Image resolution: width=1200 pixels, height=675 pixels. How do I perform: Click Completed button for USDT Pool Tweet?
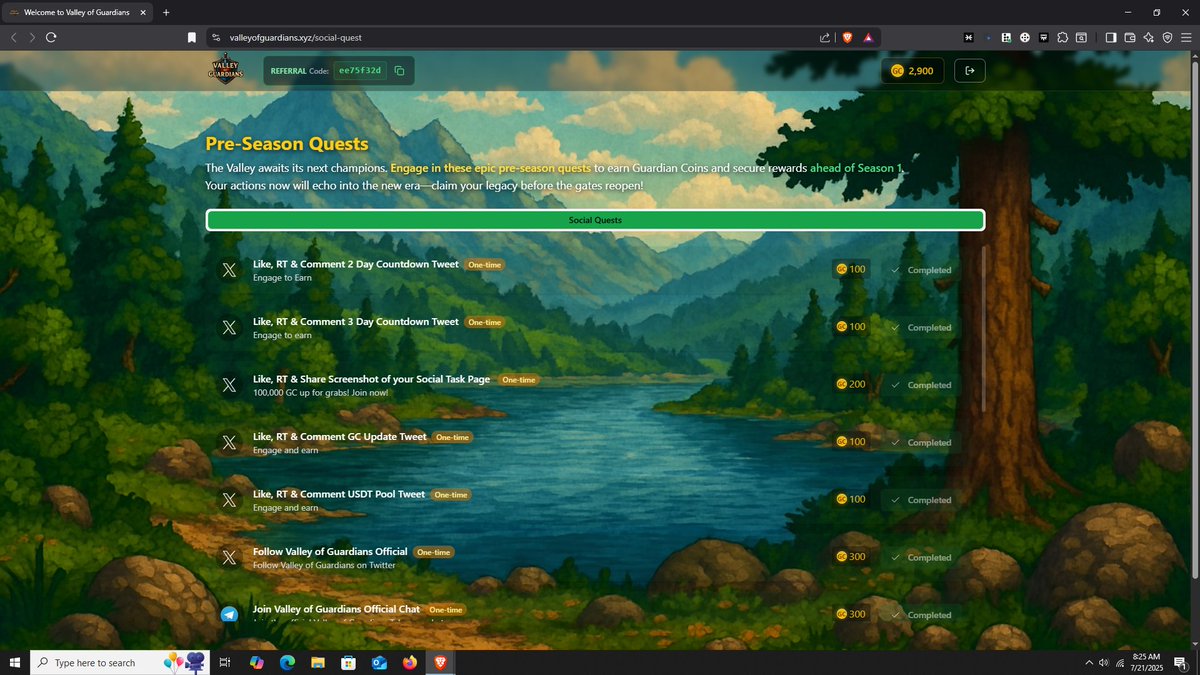point(921,500)
